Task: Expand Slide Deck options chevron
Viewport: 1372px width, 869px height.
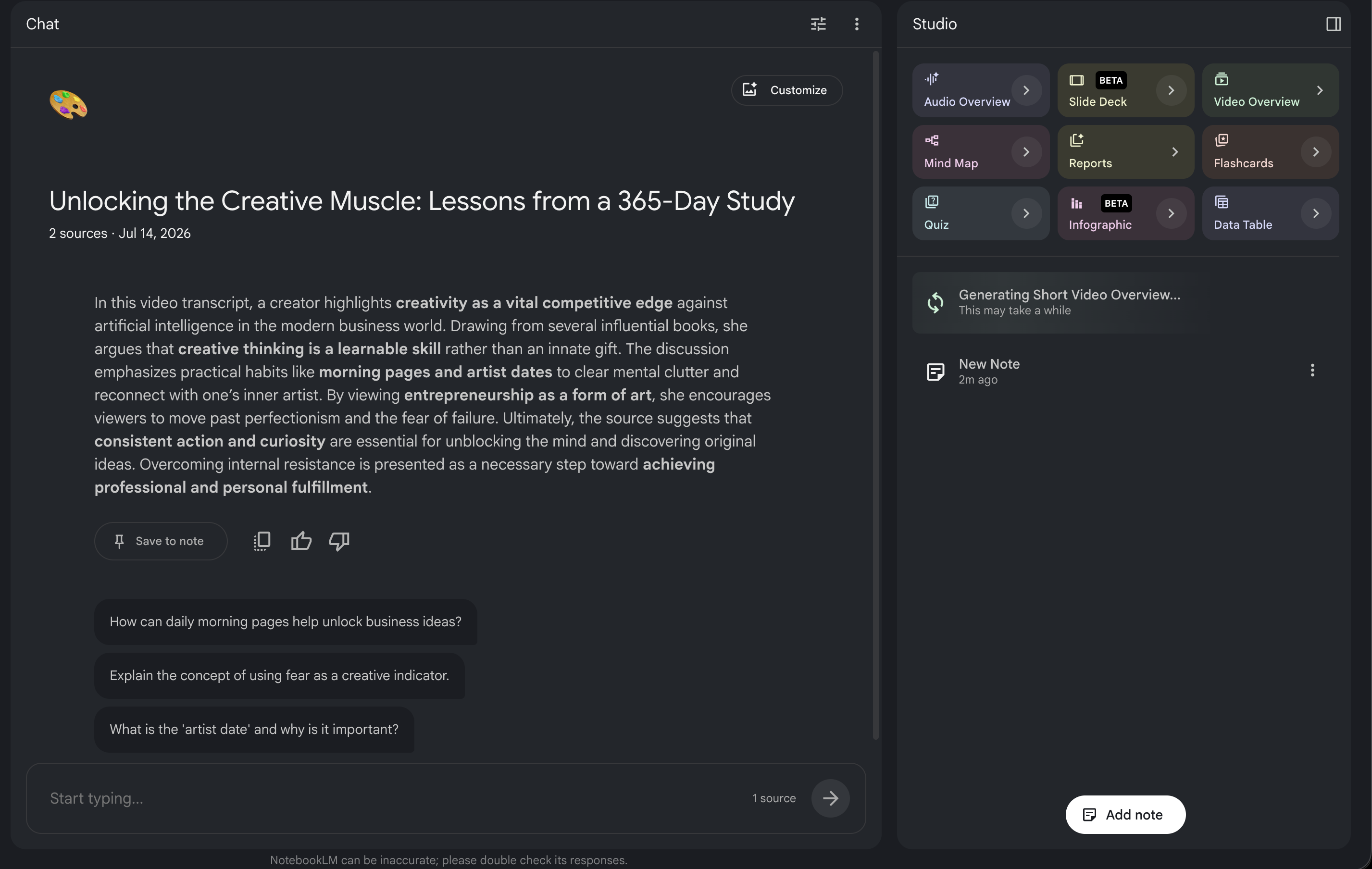Action: click(1171, 90)
